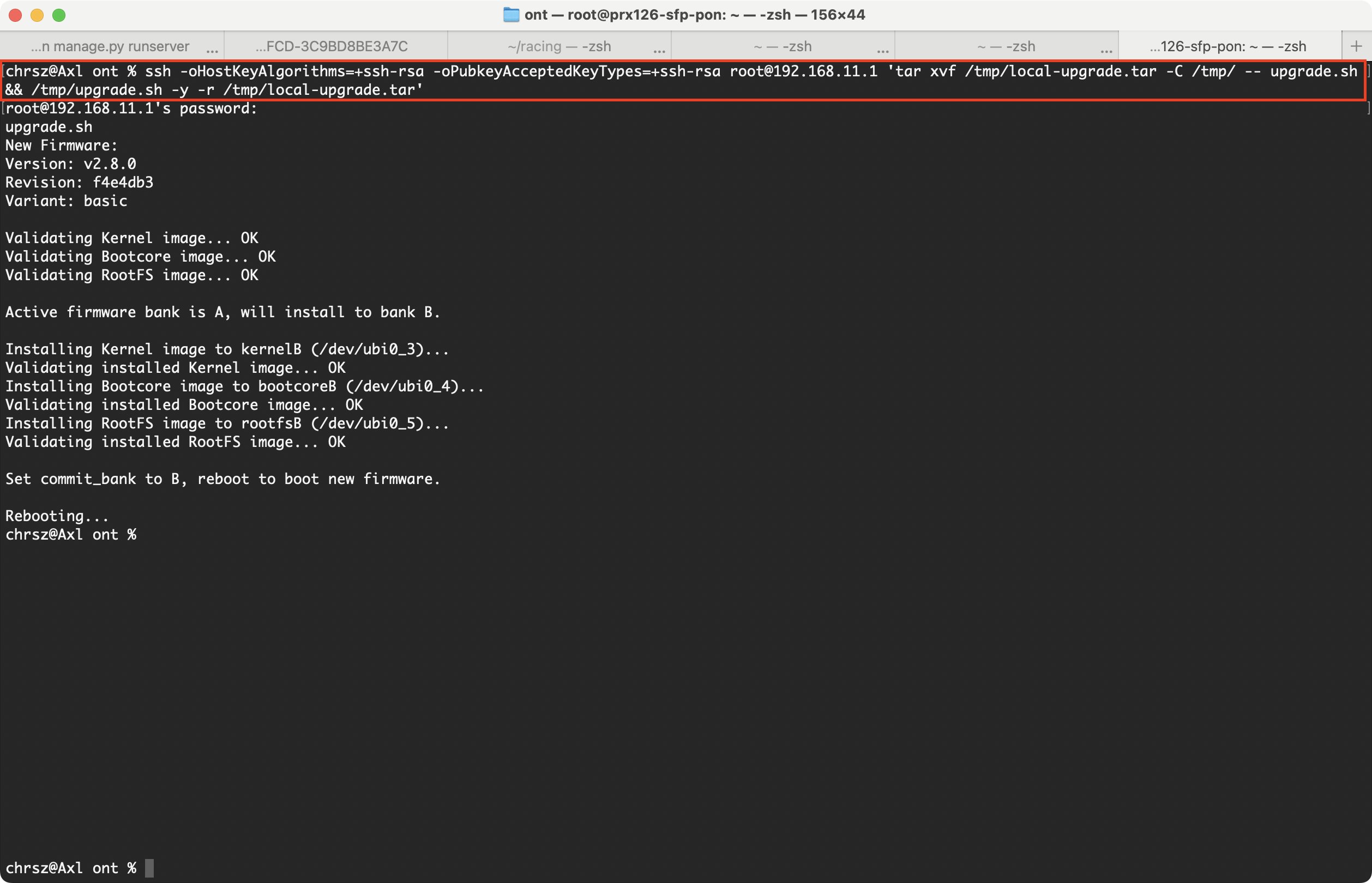Viewport: 1372px width, 883px height.
Task: Click the cursor at bottom prompt
Action: click(x=149, y=868)
